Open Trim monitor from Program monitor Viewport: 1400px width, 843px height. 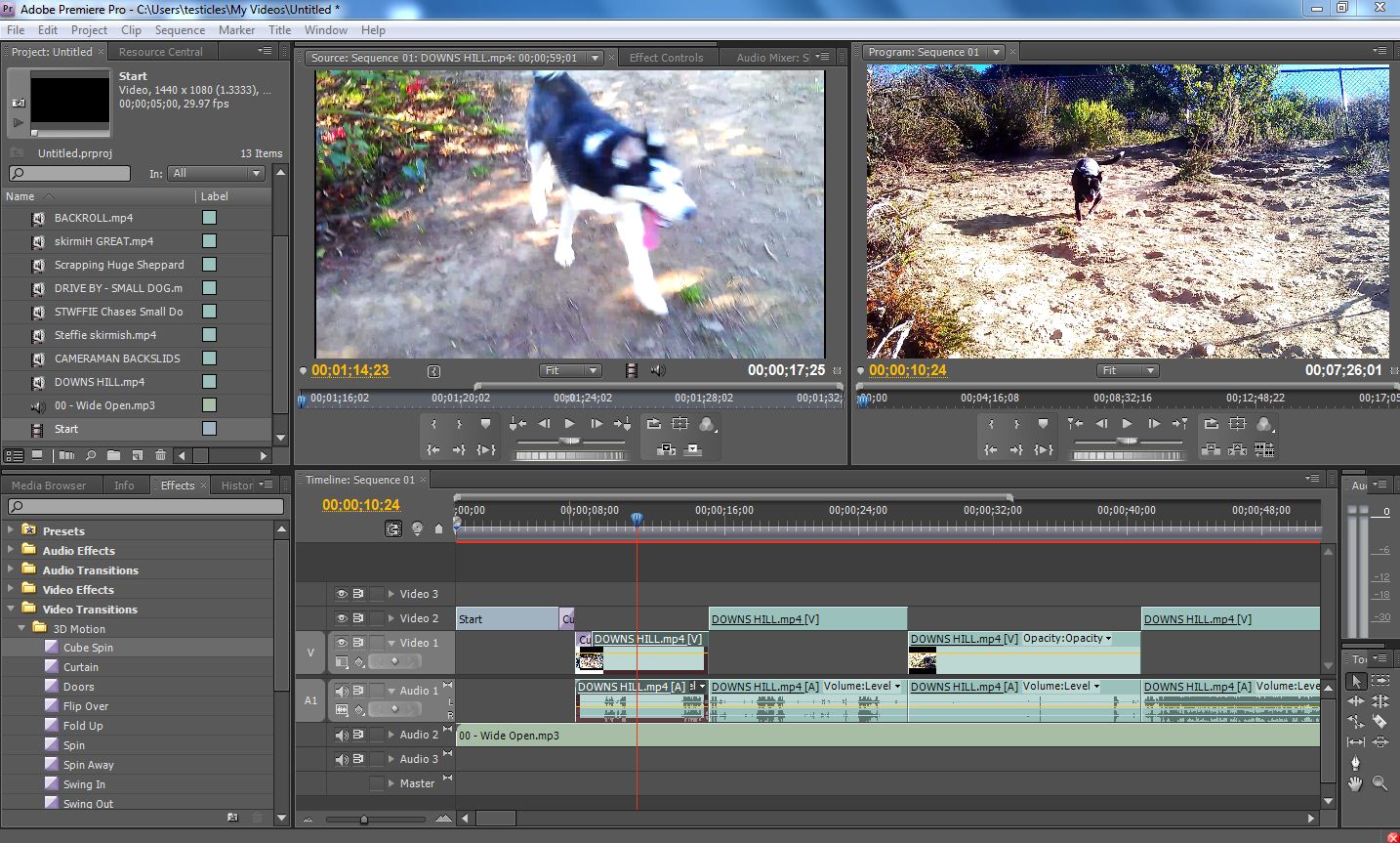(1264, 449)
